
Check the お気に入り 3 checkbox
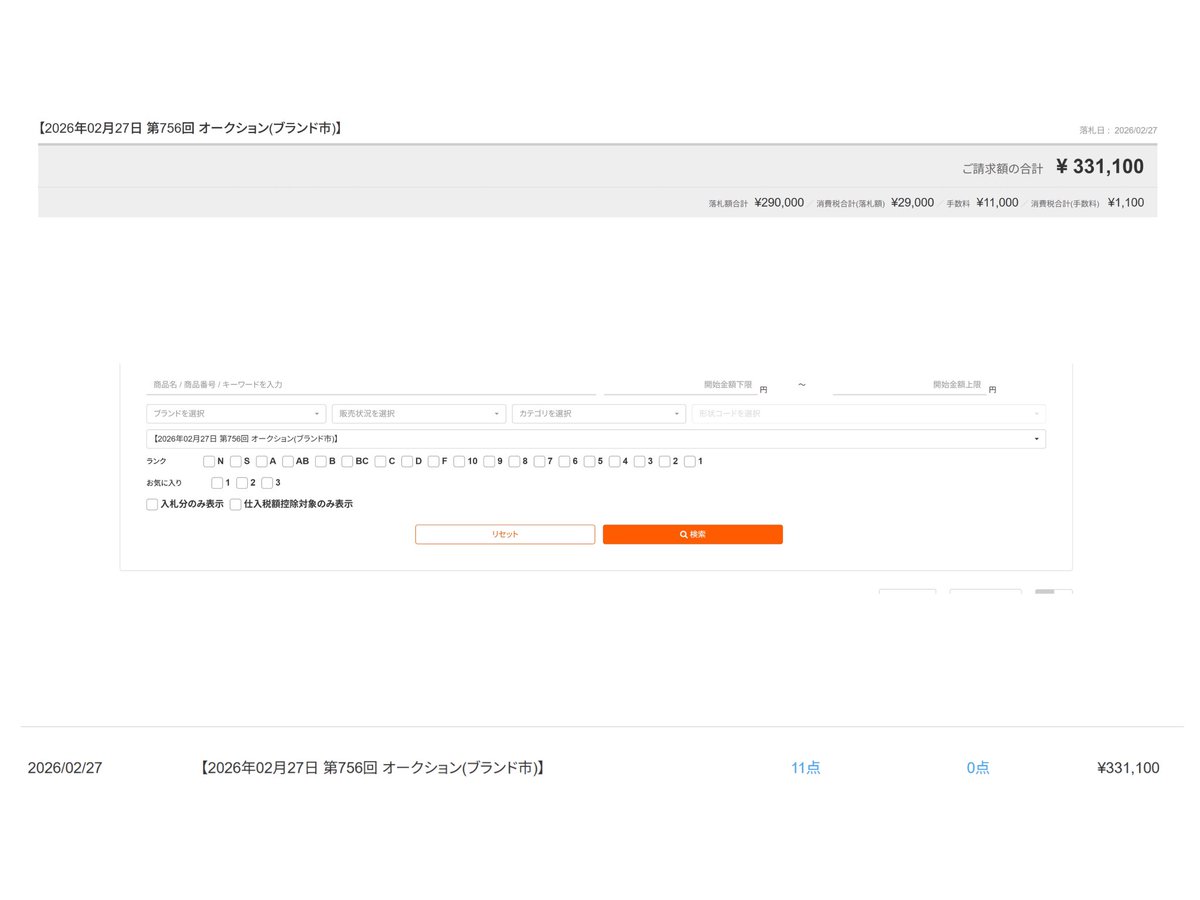pyautogui.click(x=267, y=483)
